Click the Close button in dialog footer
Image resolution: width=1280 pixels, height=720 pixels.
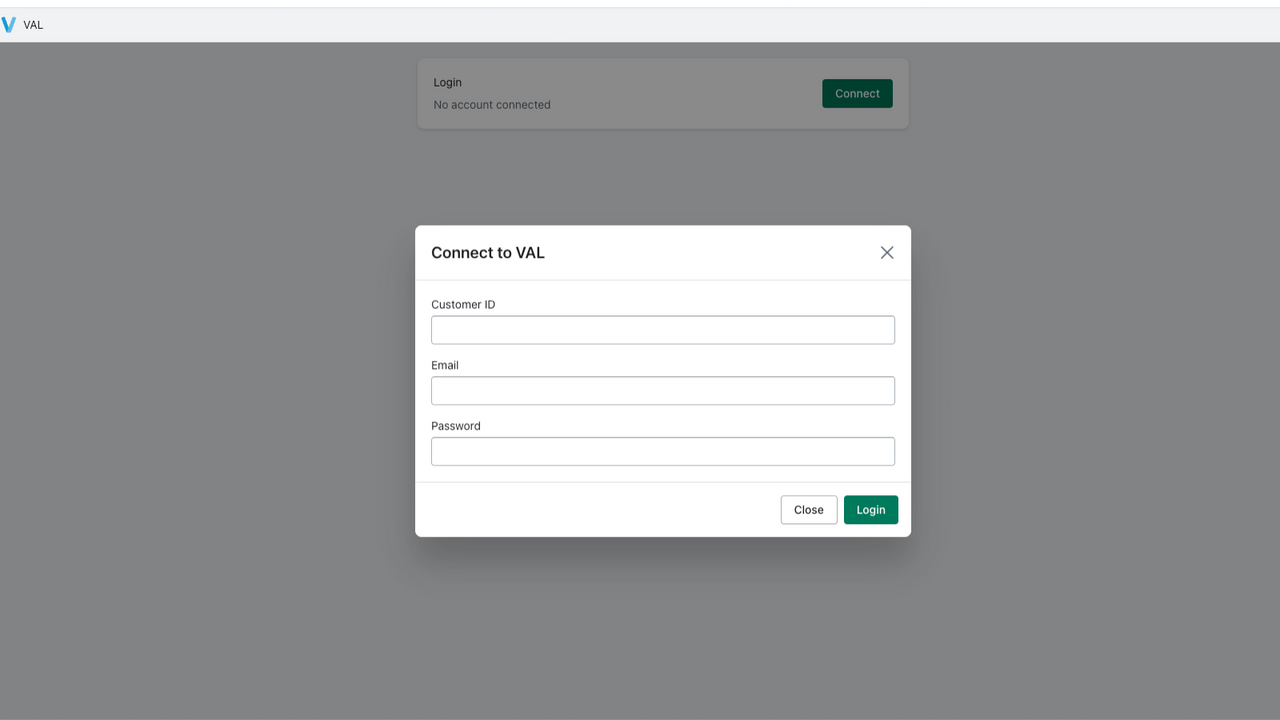coord(809,510)
